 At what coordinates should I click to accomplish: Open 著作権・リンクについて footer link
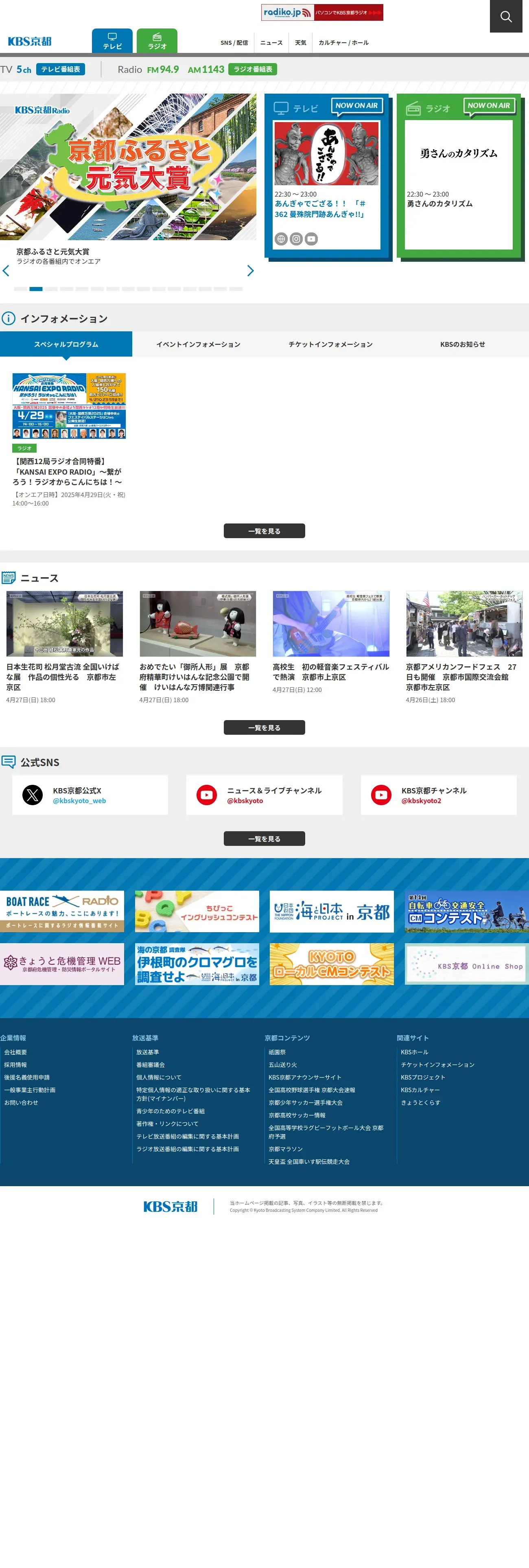167,1123
